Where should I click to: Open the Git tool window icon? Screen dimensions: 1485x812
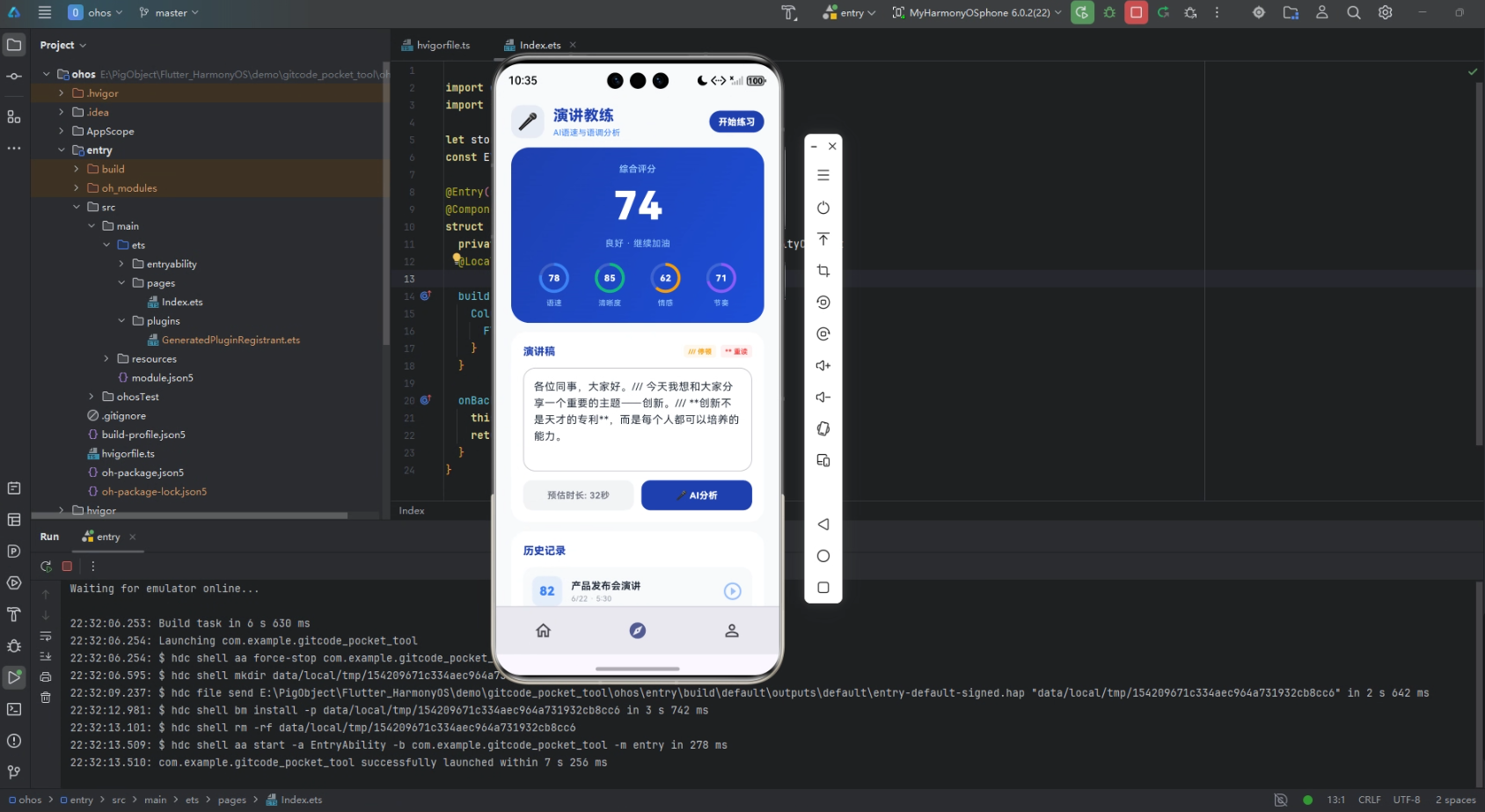[14, 772]
